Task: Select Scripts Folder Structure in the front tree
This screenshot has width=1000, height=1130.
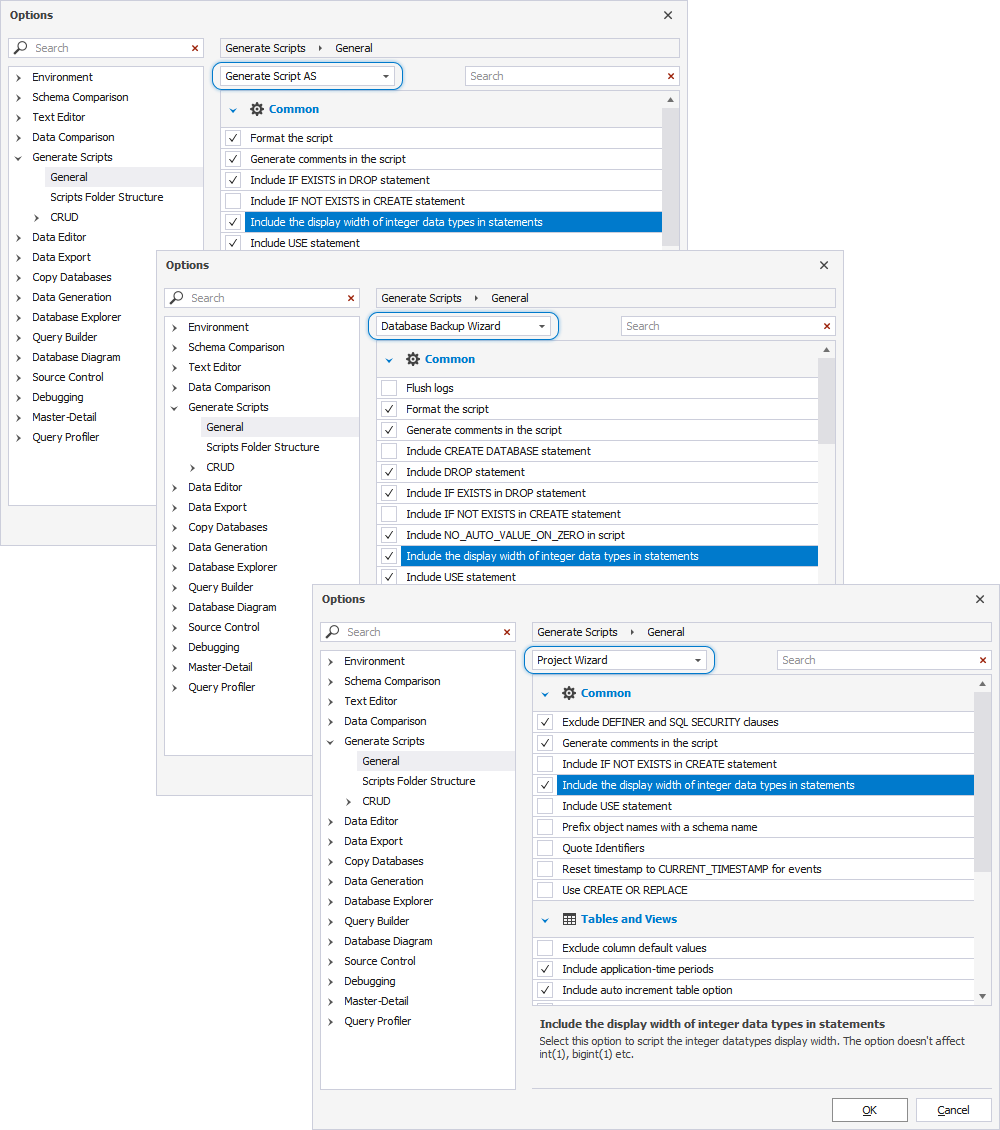Action: [419, 781]
